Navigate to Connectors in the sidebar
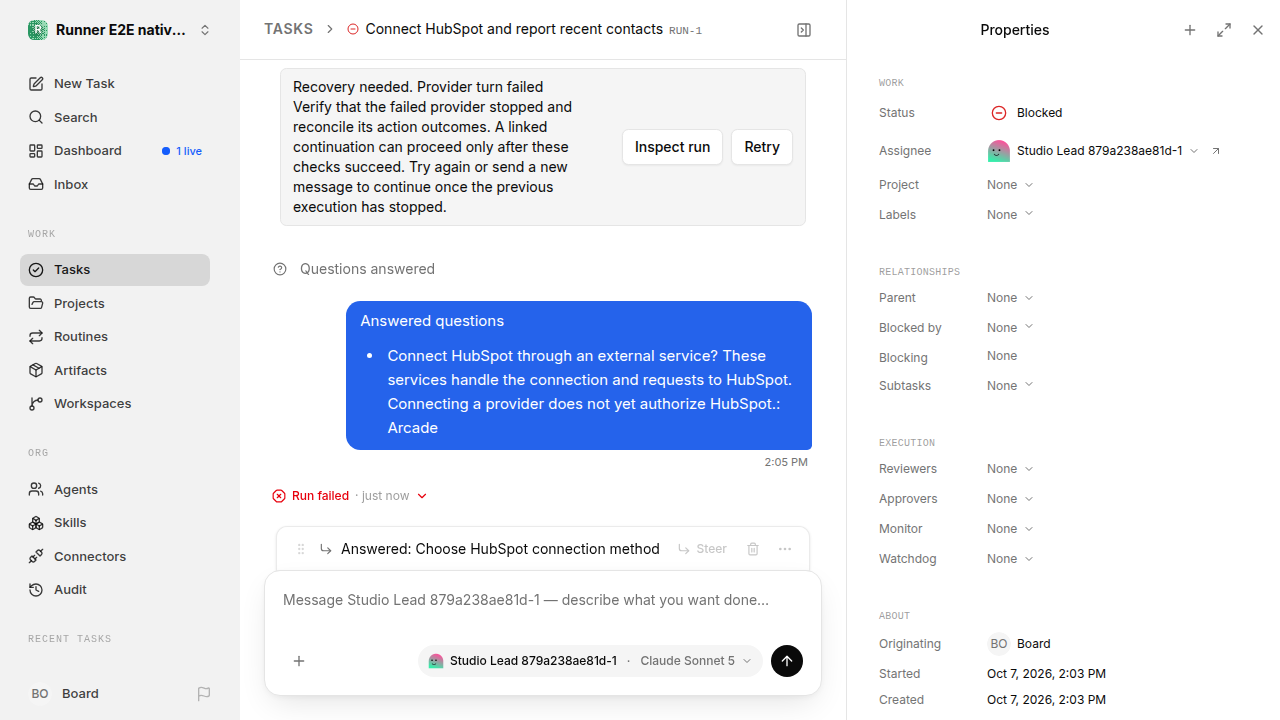This screenshot has width=1280, height=720. click(x=115, y=557)
